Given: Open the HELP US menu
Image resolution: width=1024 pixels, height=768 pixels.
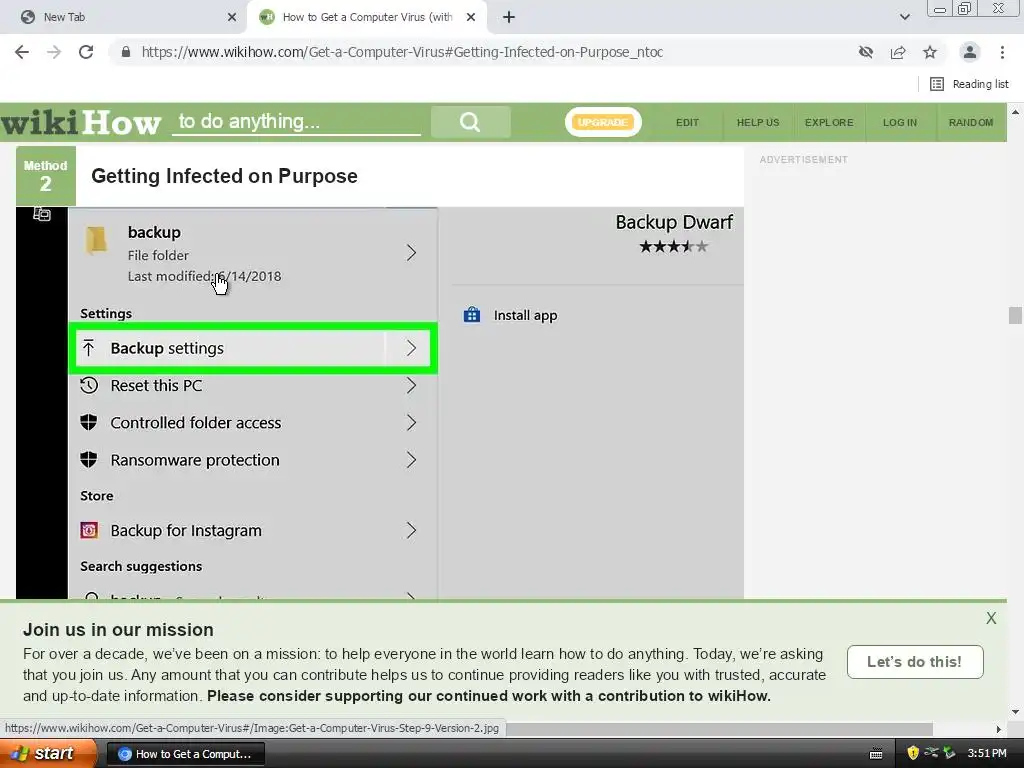Looking at the screenshot, I should pos(758,122).
